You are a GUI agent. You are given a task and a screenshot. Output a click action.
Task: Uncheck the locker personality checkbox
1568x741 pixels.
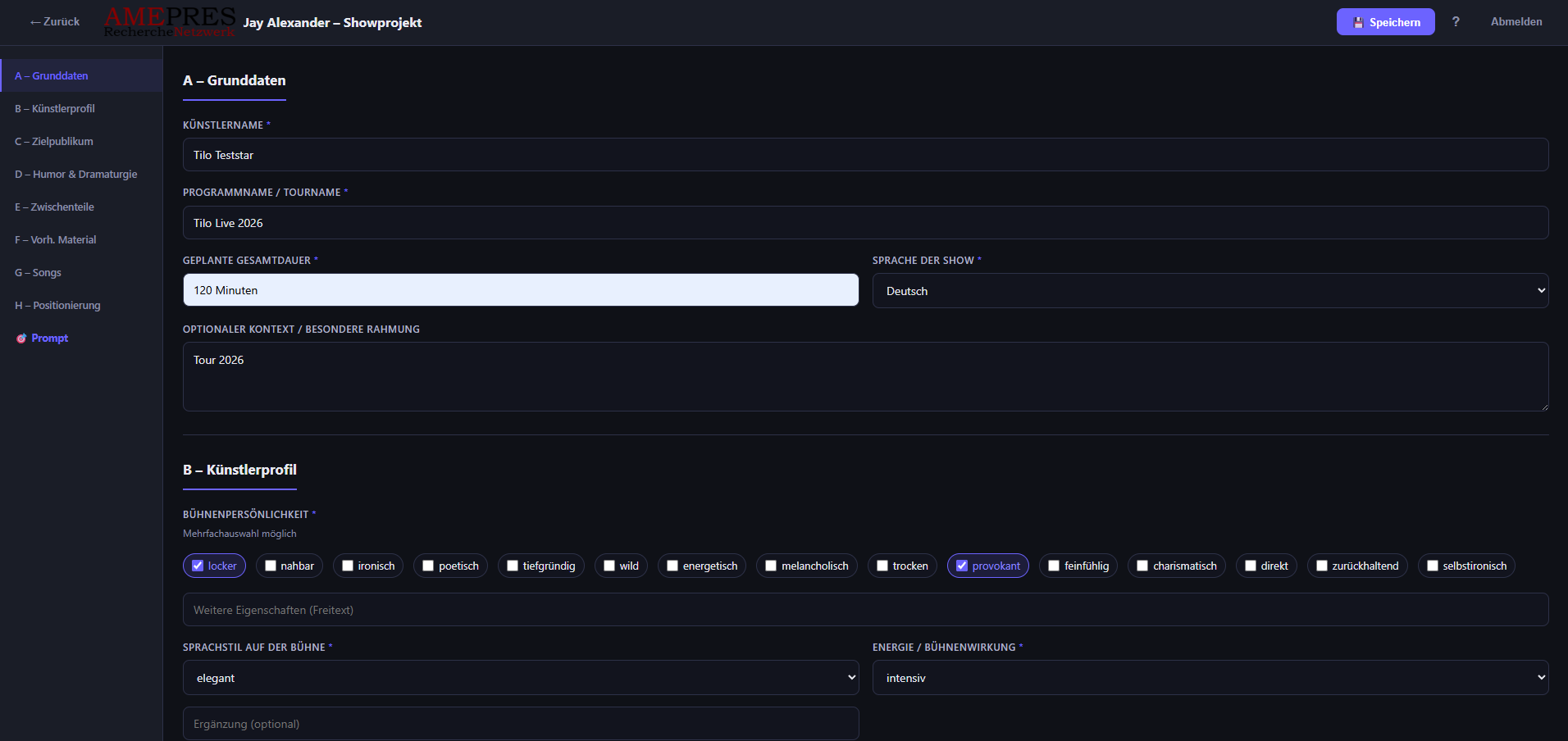click(x=197, y=565)
